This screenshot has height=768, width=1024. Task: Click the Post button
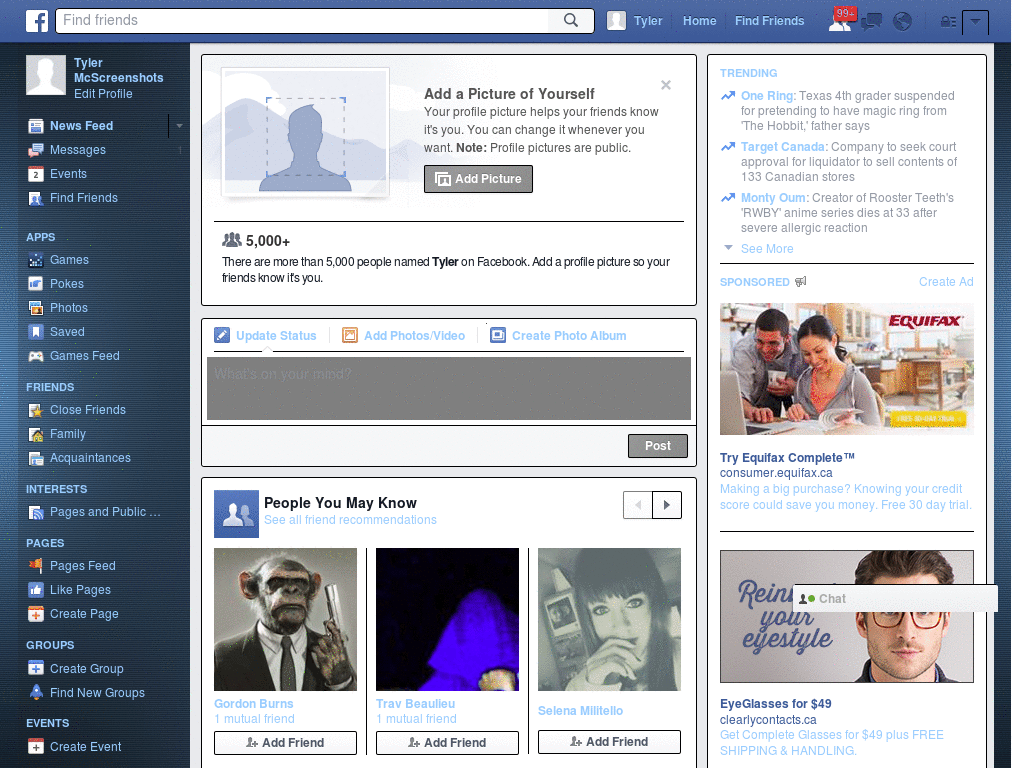click(x=658, y=445)
